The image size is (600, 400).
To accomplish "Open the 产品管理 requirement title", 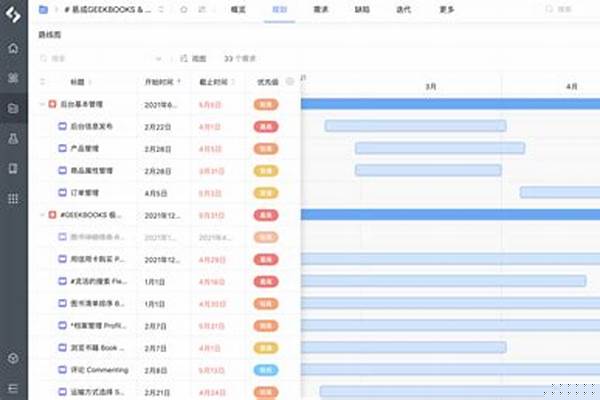I will (x=85, y=149).
